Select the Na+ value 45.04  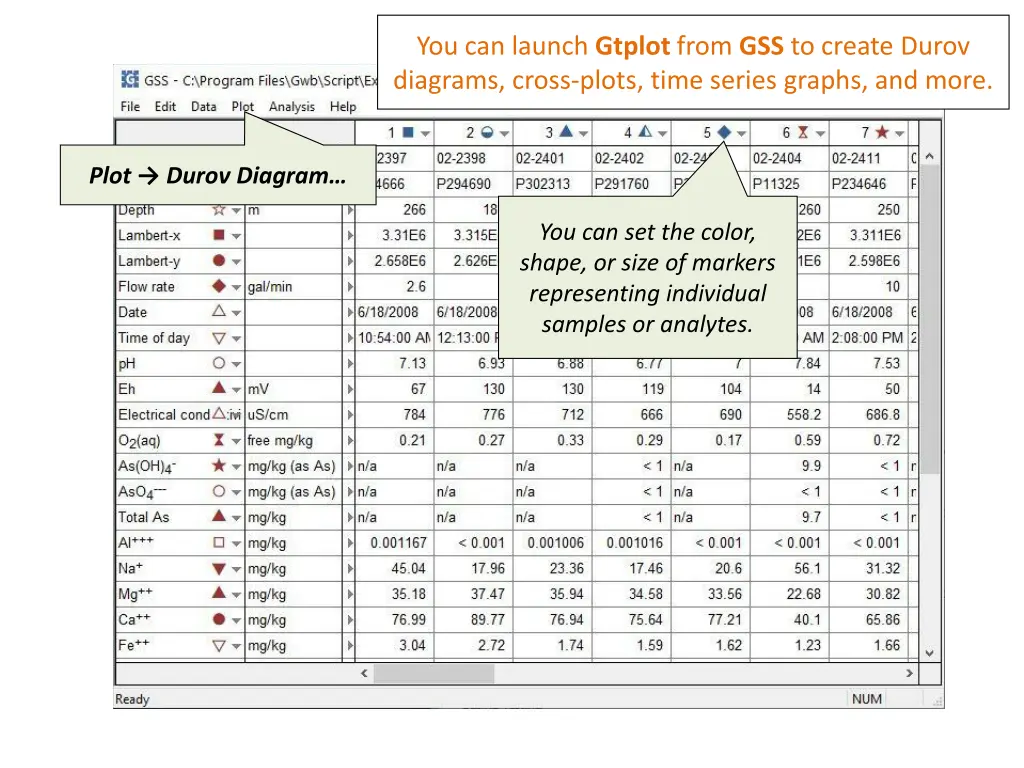coord(394,569)
